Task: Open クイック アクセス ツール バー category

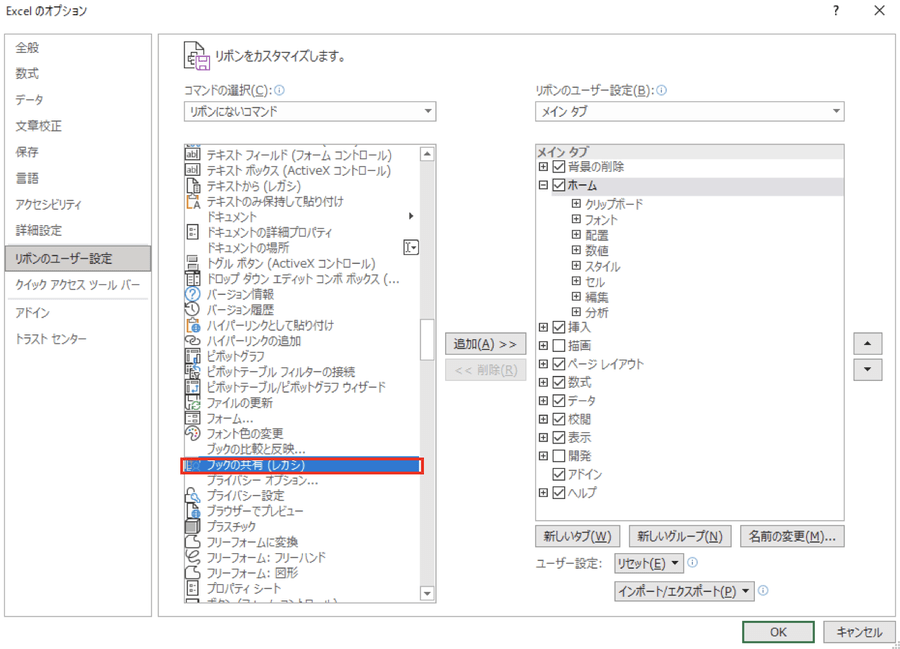Action: [77, 285]
